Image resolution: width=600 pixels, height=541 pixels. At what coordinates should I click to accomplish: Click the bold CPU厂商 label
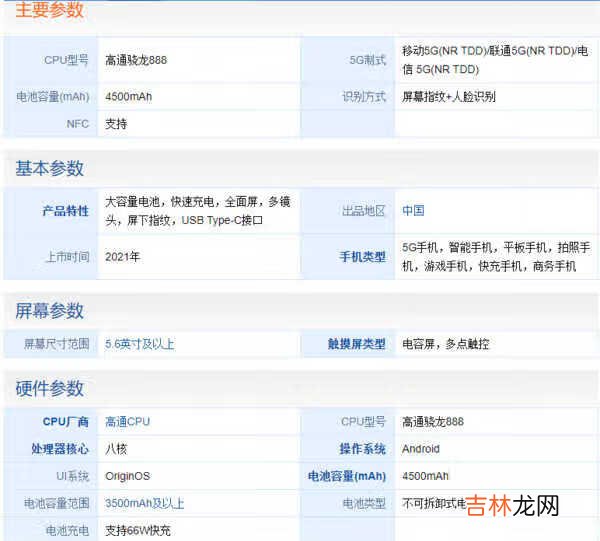click(65, 422)
